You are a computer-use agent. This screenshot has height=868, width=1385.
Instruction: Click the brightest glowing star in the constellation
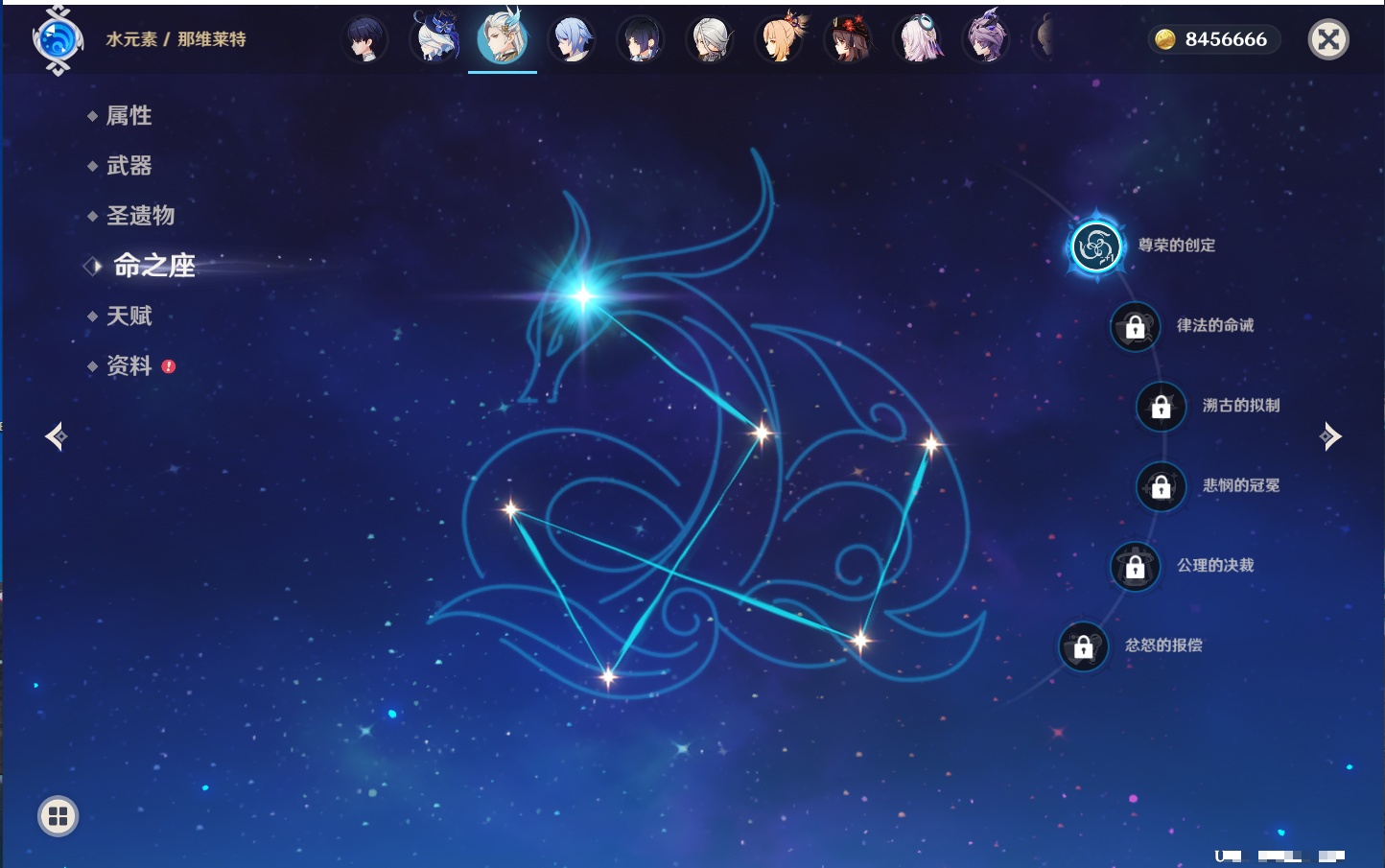coord(582,296)
